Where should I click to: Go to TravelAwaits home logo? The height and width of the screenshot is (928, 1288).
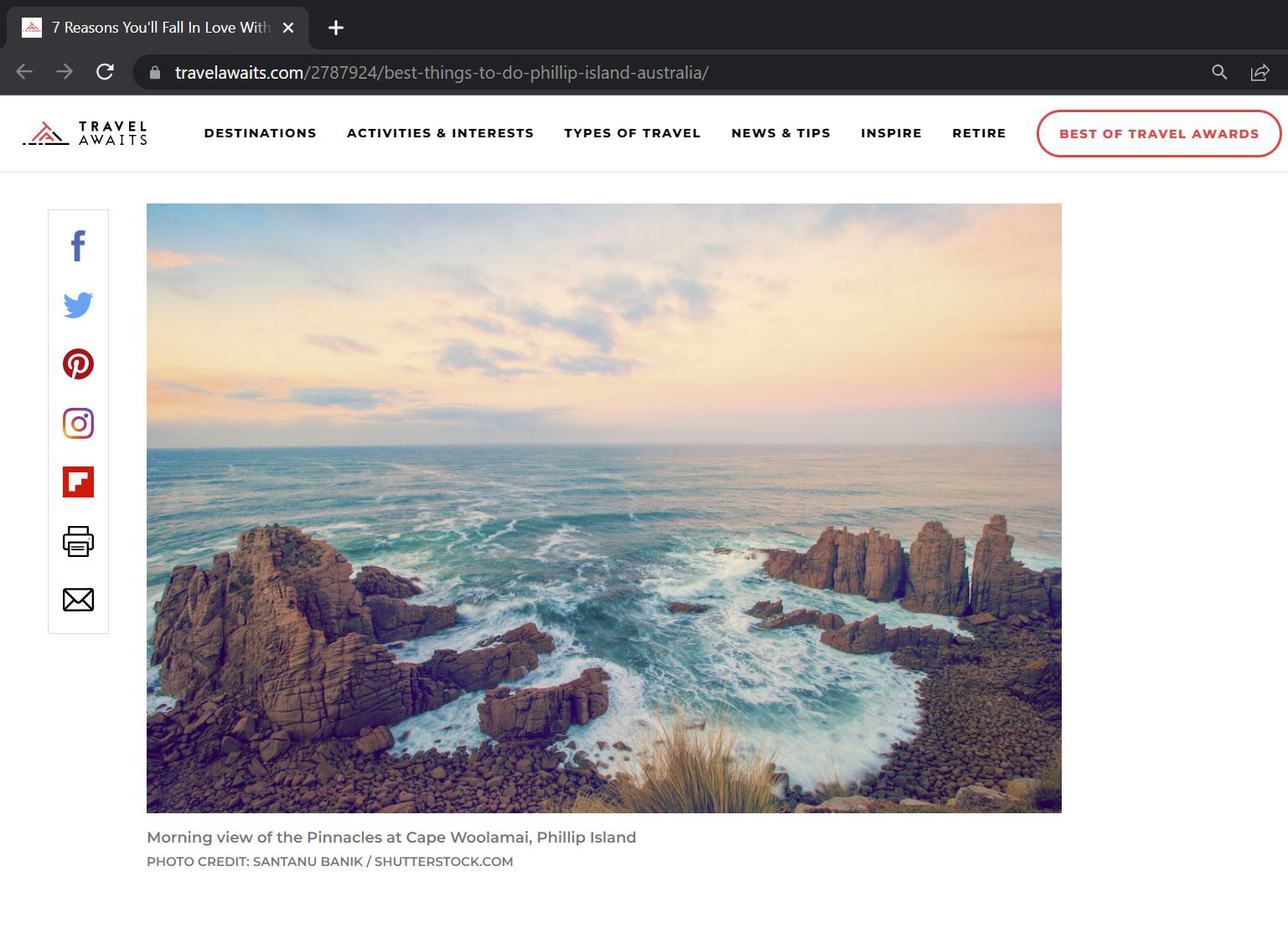(x=85, y=133)
